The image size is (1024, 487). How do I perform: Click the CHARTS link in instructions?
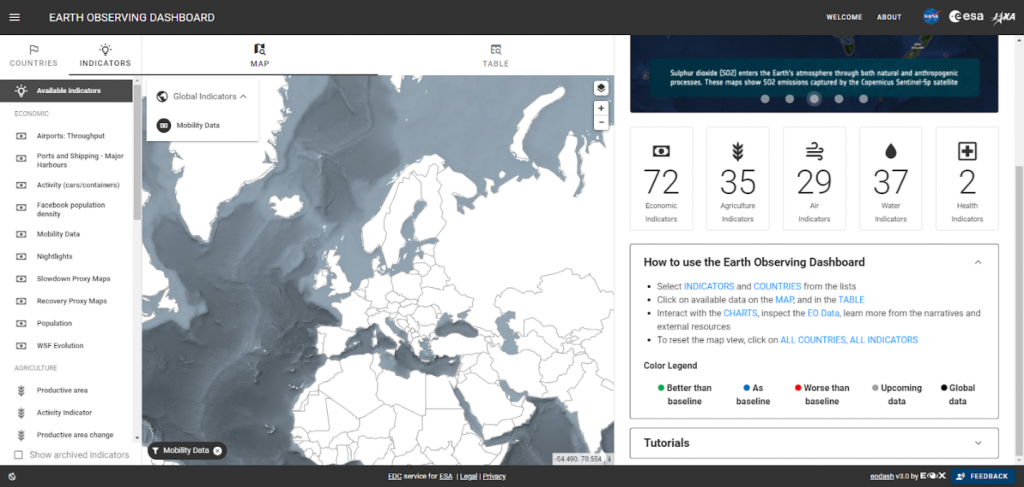point(740,313)
